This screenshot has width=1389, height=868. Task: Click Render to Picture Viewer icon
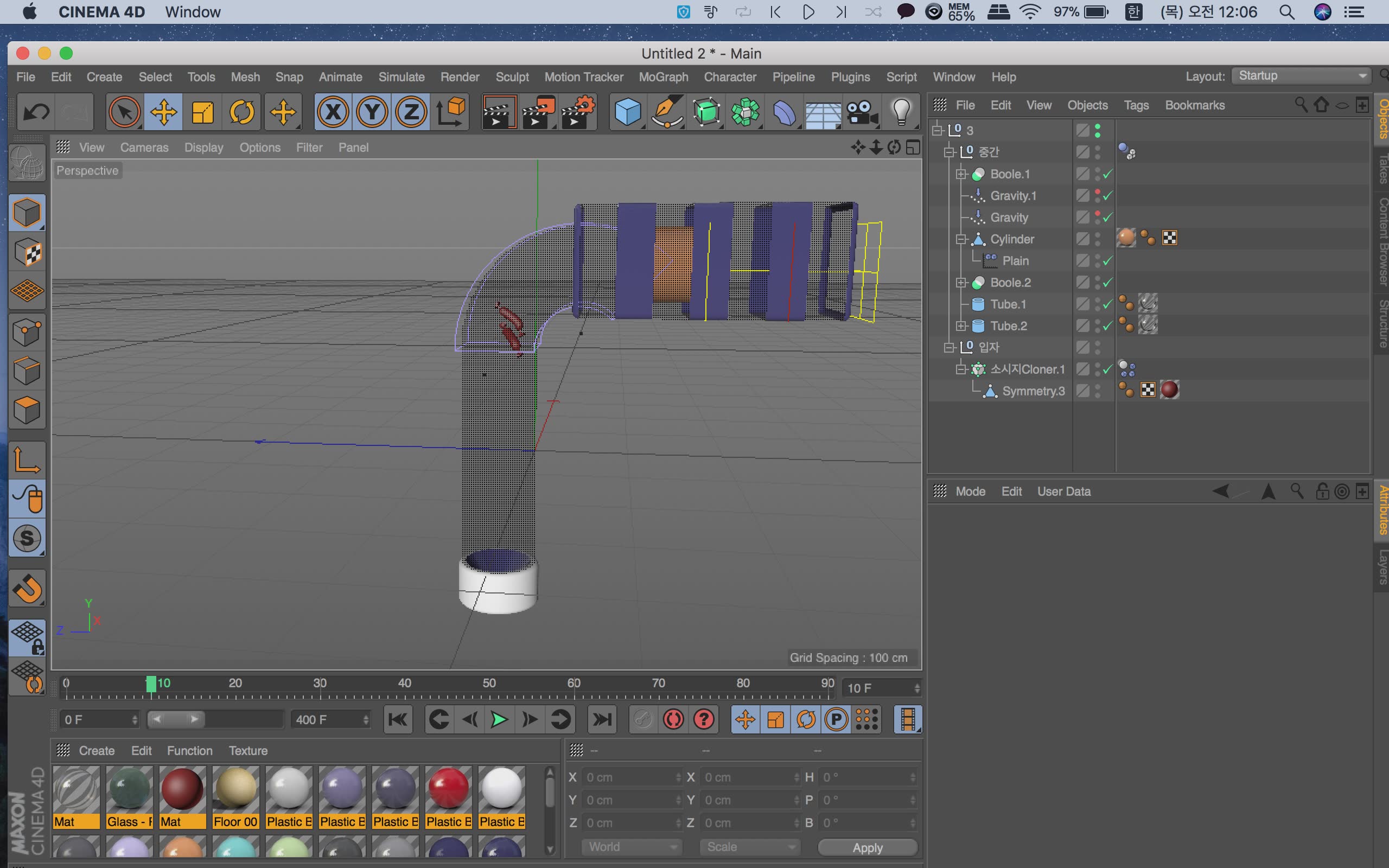tap(538, 111)
